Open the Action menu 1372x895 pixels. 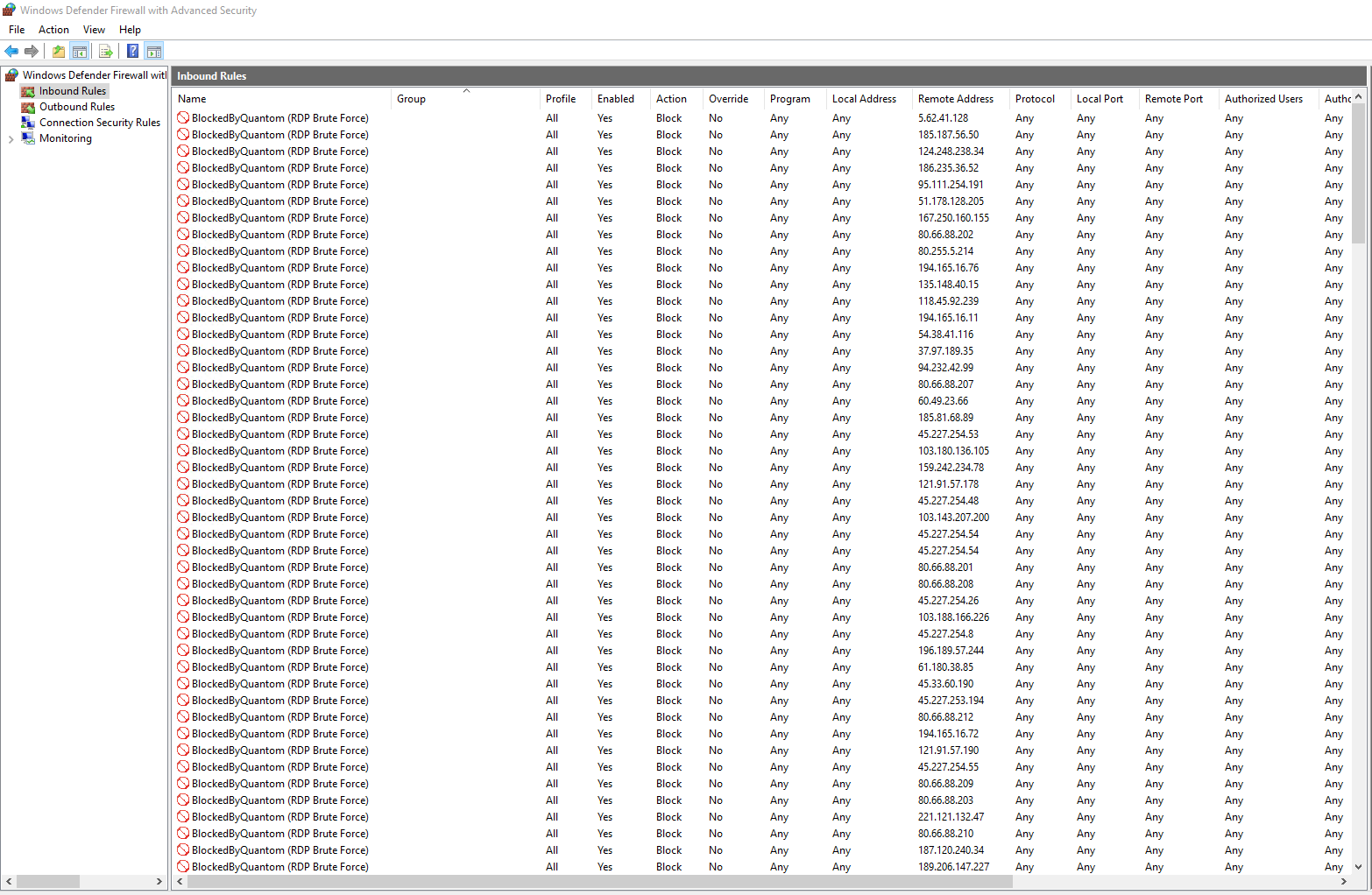(53, 30)
